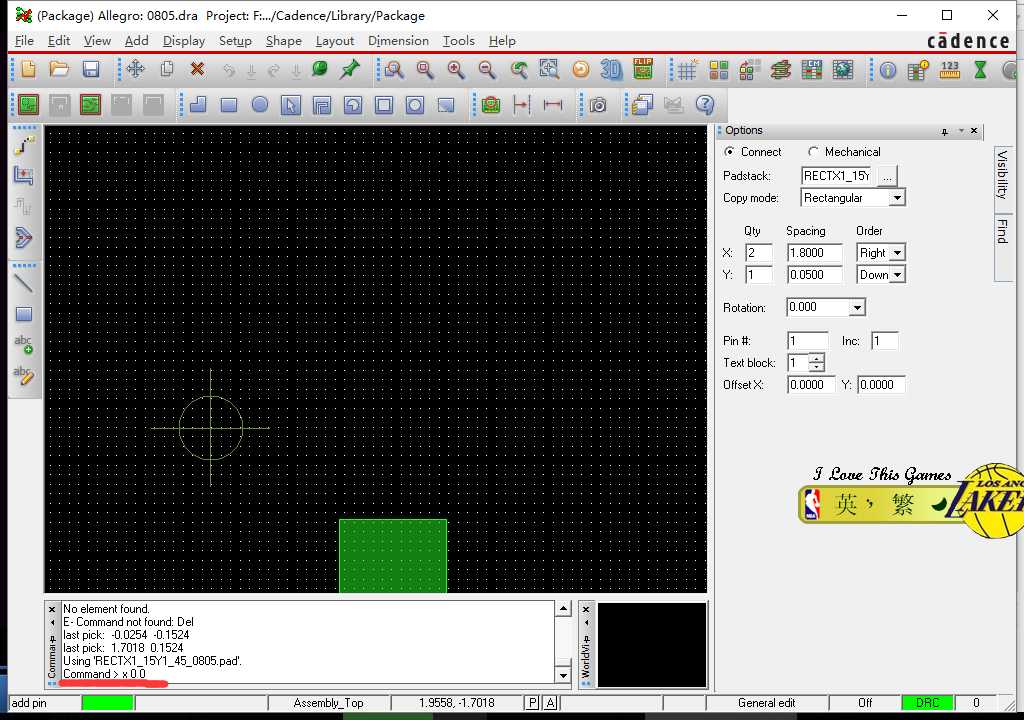Select the Edit Text pencil tool
The image size is (1024, 720).
click(24, 375)
